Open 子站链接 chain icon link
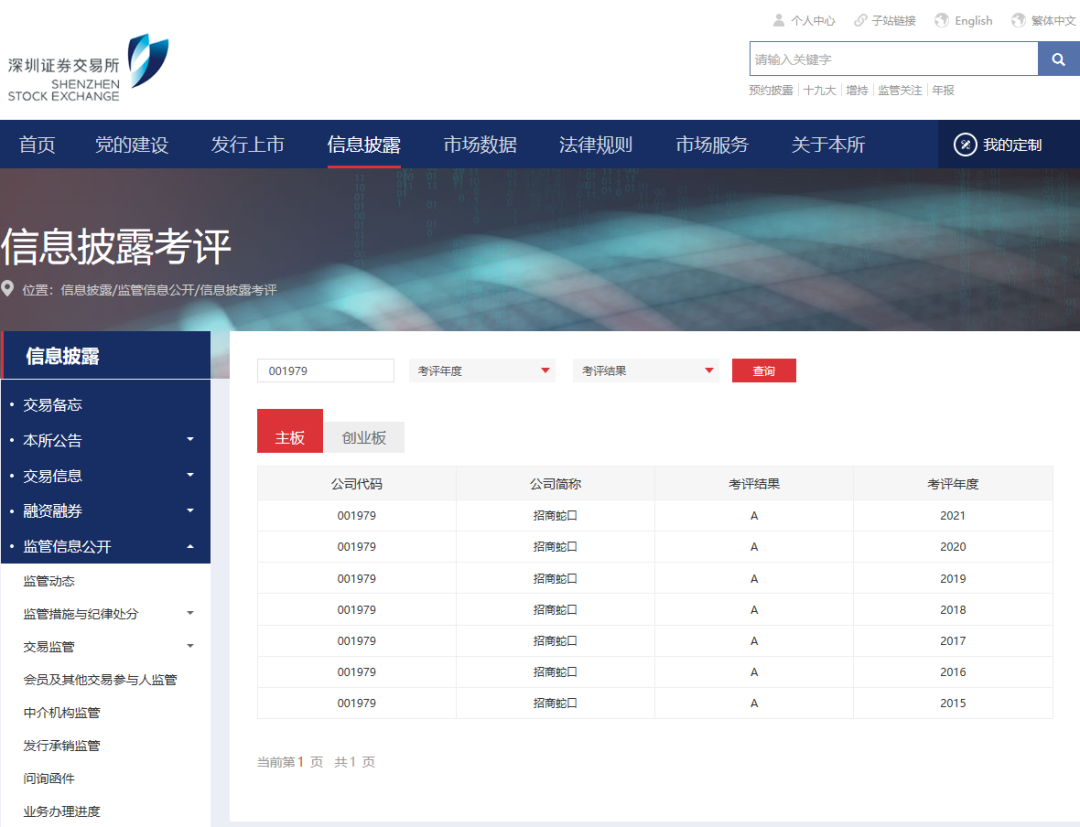Screen dimensions: 1080x827 (x=885, y=21)
